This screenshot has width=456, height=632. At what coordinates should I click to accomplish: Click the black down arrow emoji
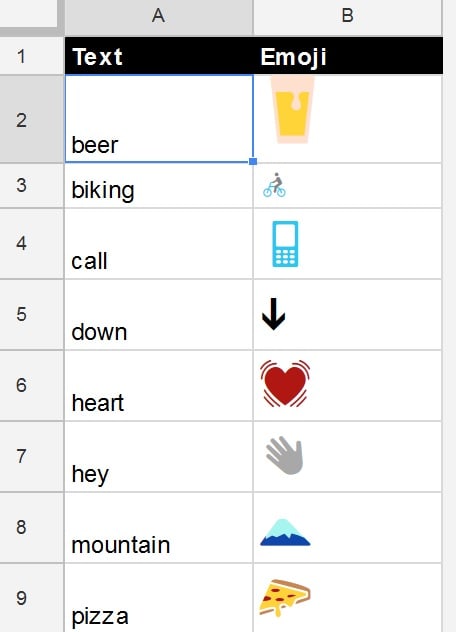point(274,314)
